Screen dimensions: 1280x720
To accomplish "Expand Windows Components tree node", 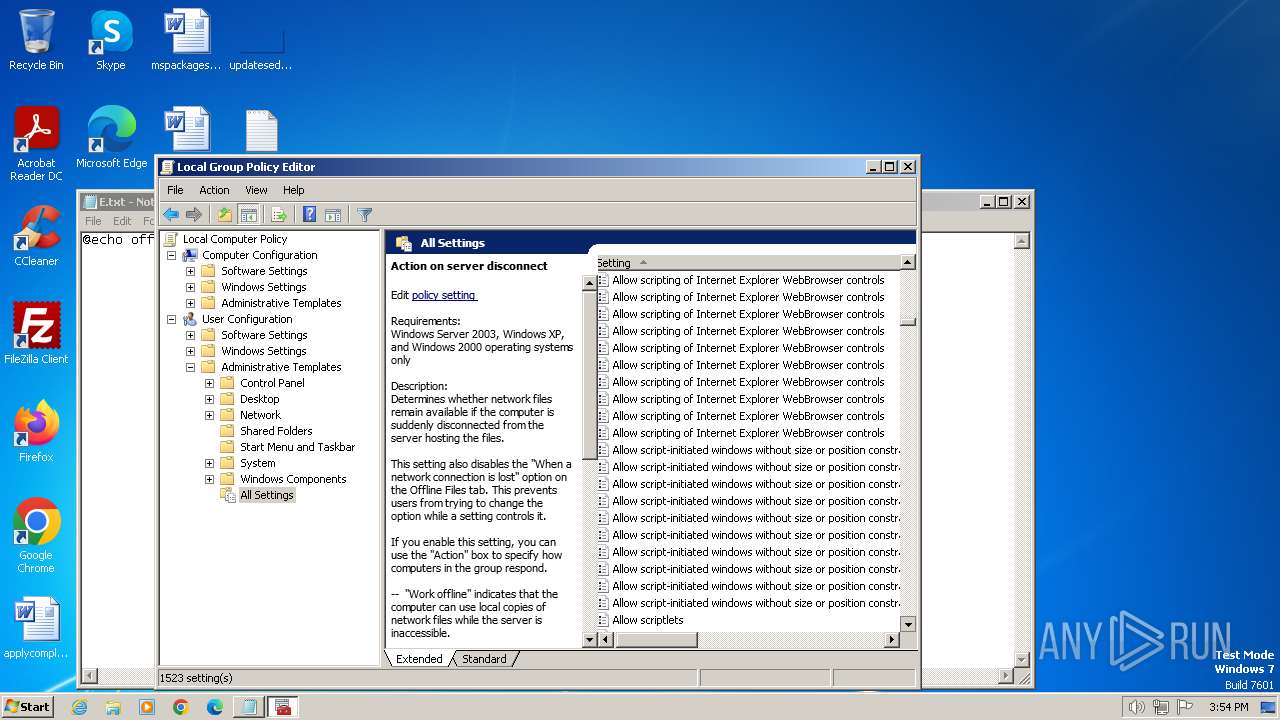I will pos(209,479).
